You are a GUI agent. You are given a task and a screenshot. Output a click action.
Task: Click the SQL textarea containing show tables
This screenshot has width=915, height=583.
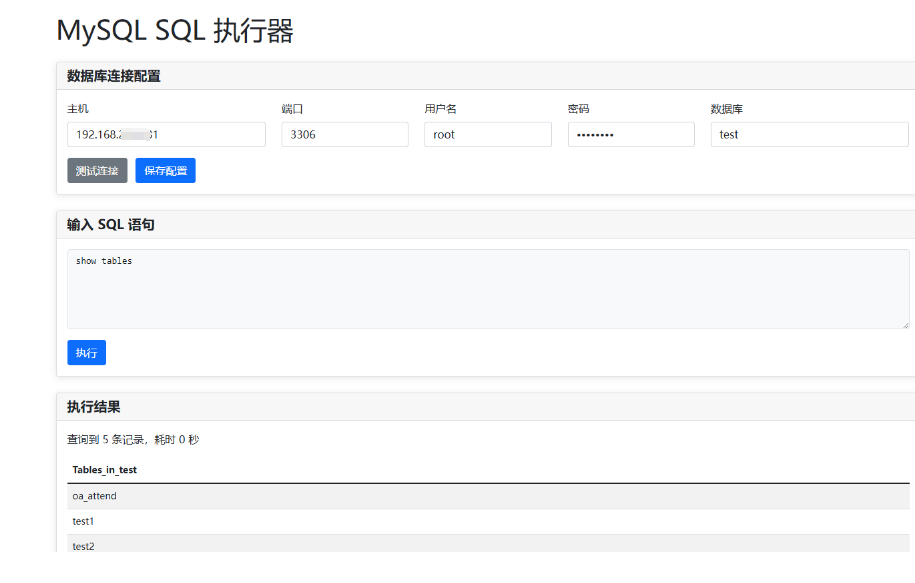click(x=488, y=289)
